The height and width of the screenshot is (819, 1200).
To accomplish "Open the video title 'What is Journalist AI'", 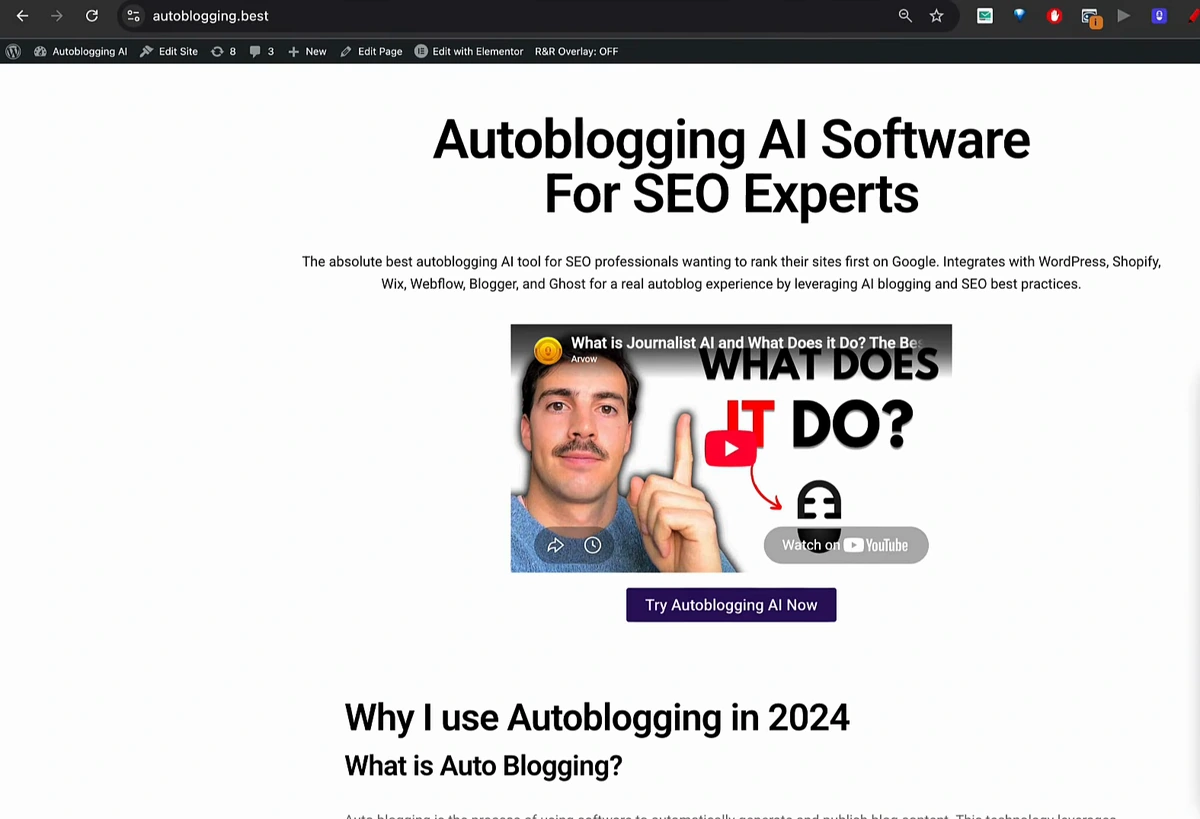I will (x=746, y=342).
